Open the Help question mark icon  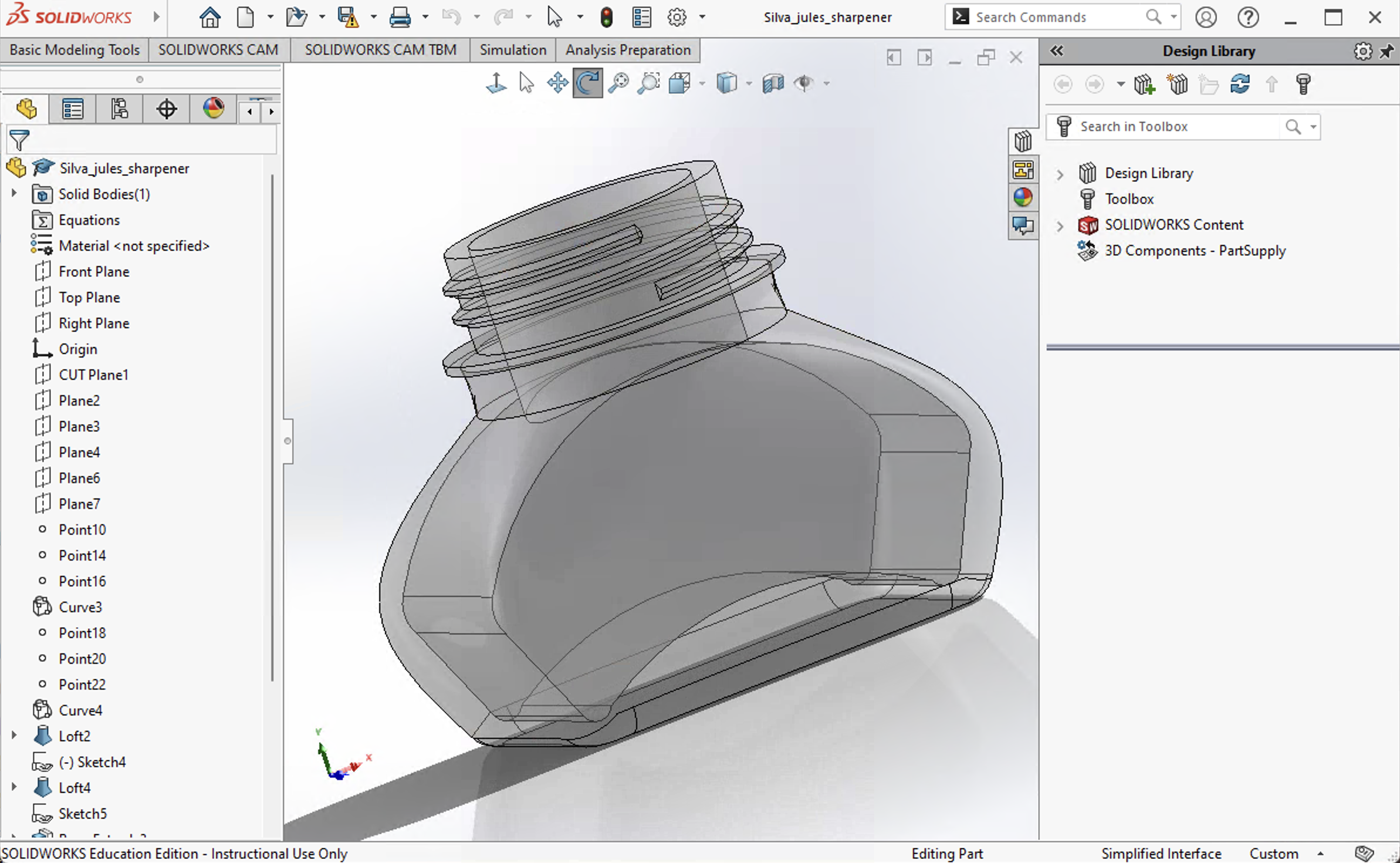[x=1248, y=17]
